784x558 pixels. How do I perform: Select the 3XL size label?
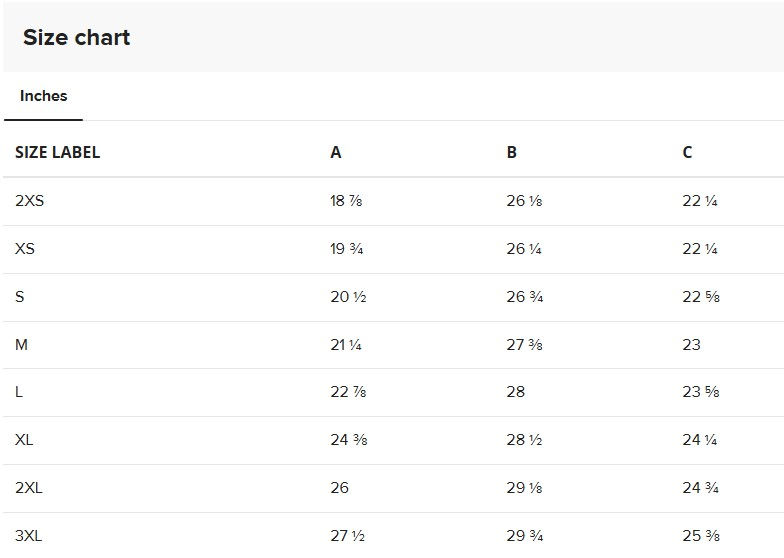pos(29,536)
